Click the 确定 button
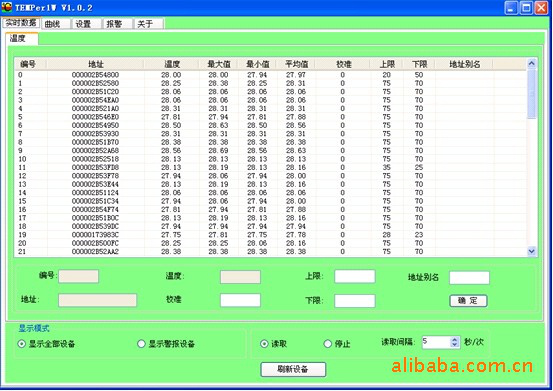Image resolution: width=553 pixels, height=391 pixels. (x=468, y=301)
